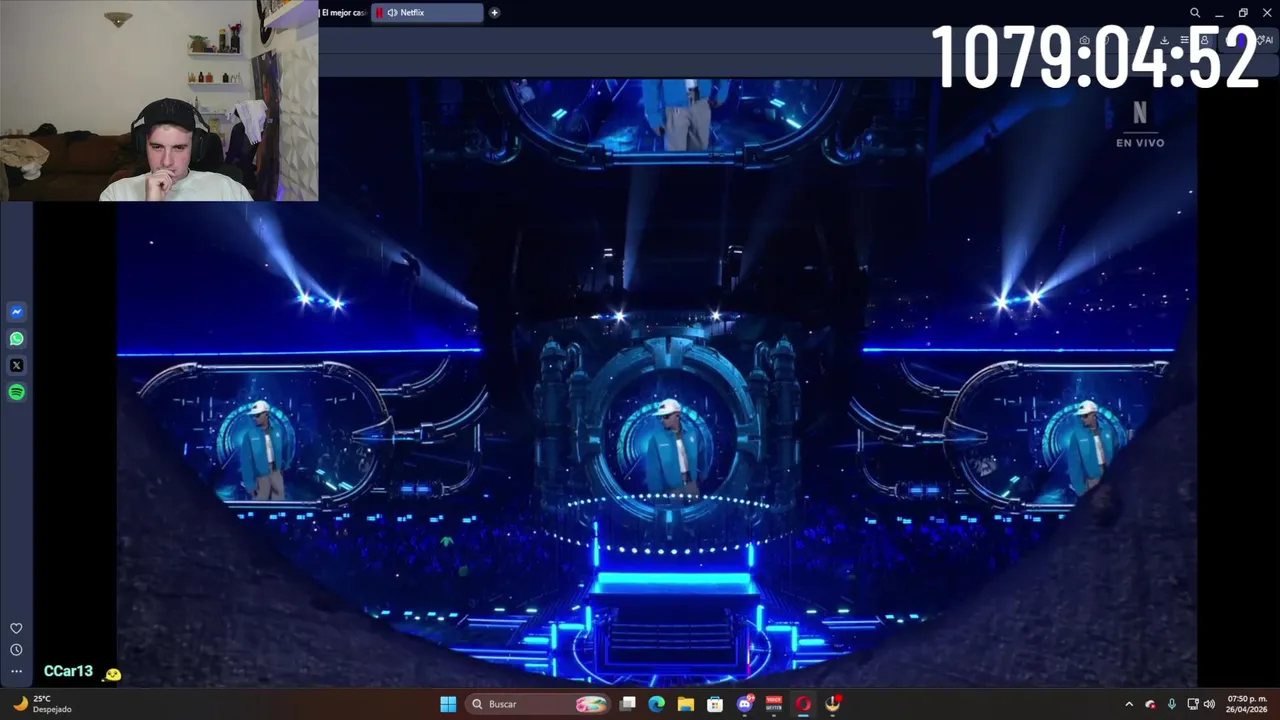Open Microsoft Store from taskbar

(x=715, y=704)
